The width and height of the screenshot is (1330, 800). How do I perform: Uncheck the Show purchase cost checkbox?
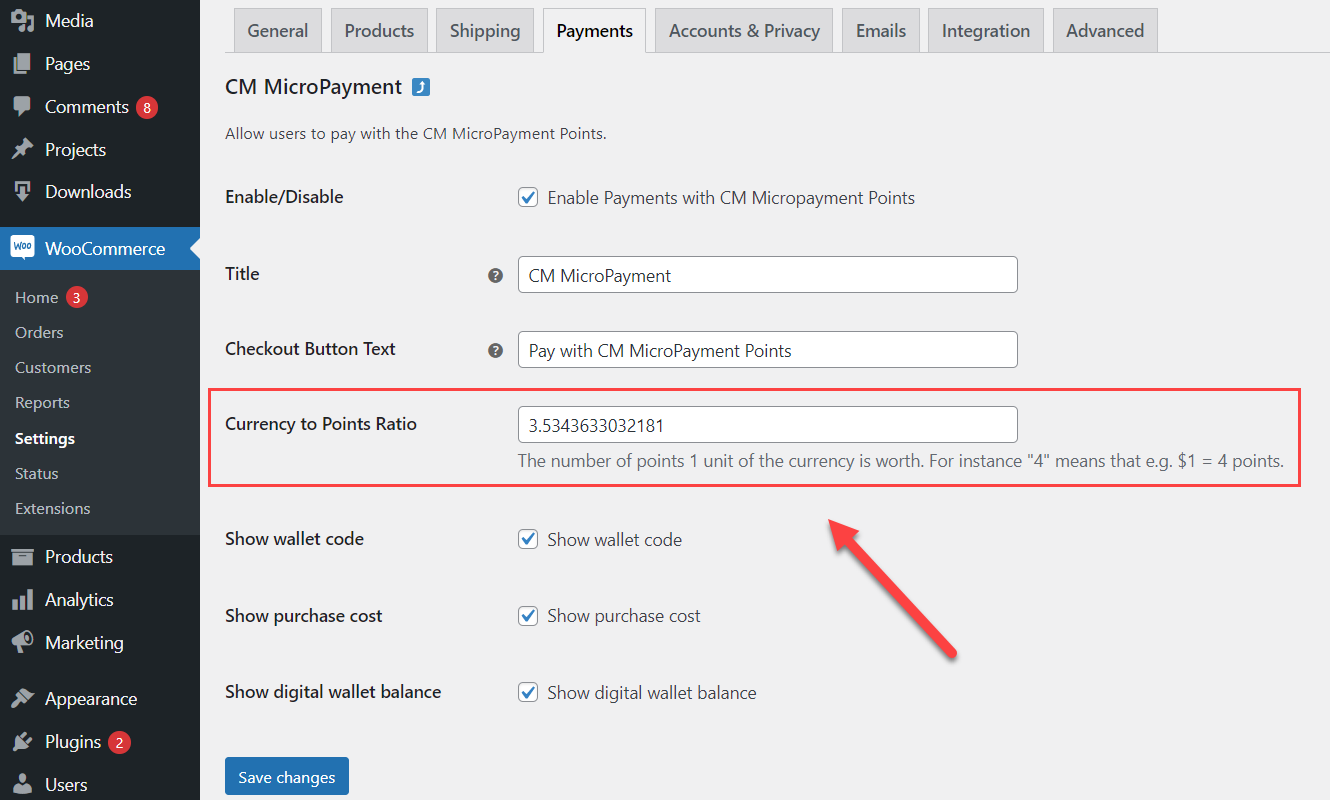[528, 616]
